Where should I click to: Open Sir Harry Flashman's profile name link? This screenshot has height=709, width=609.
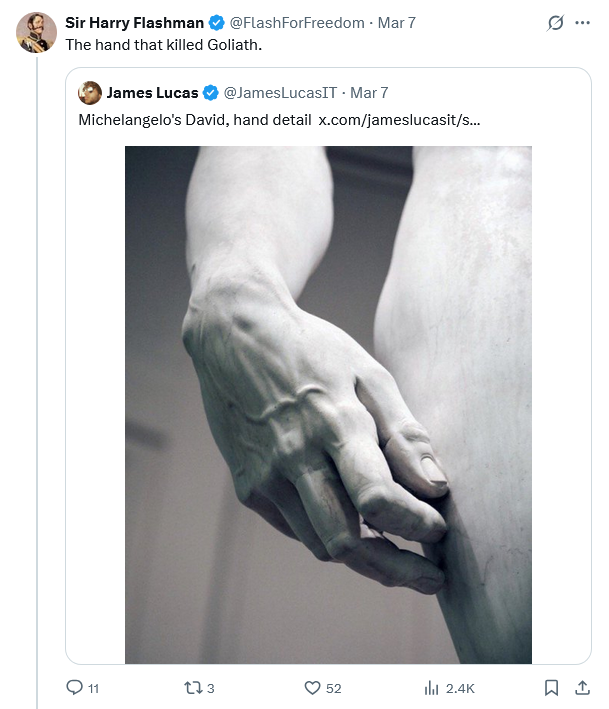134,23
